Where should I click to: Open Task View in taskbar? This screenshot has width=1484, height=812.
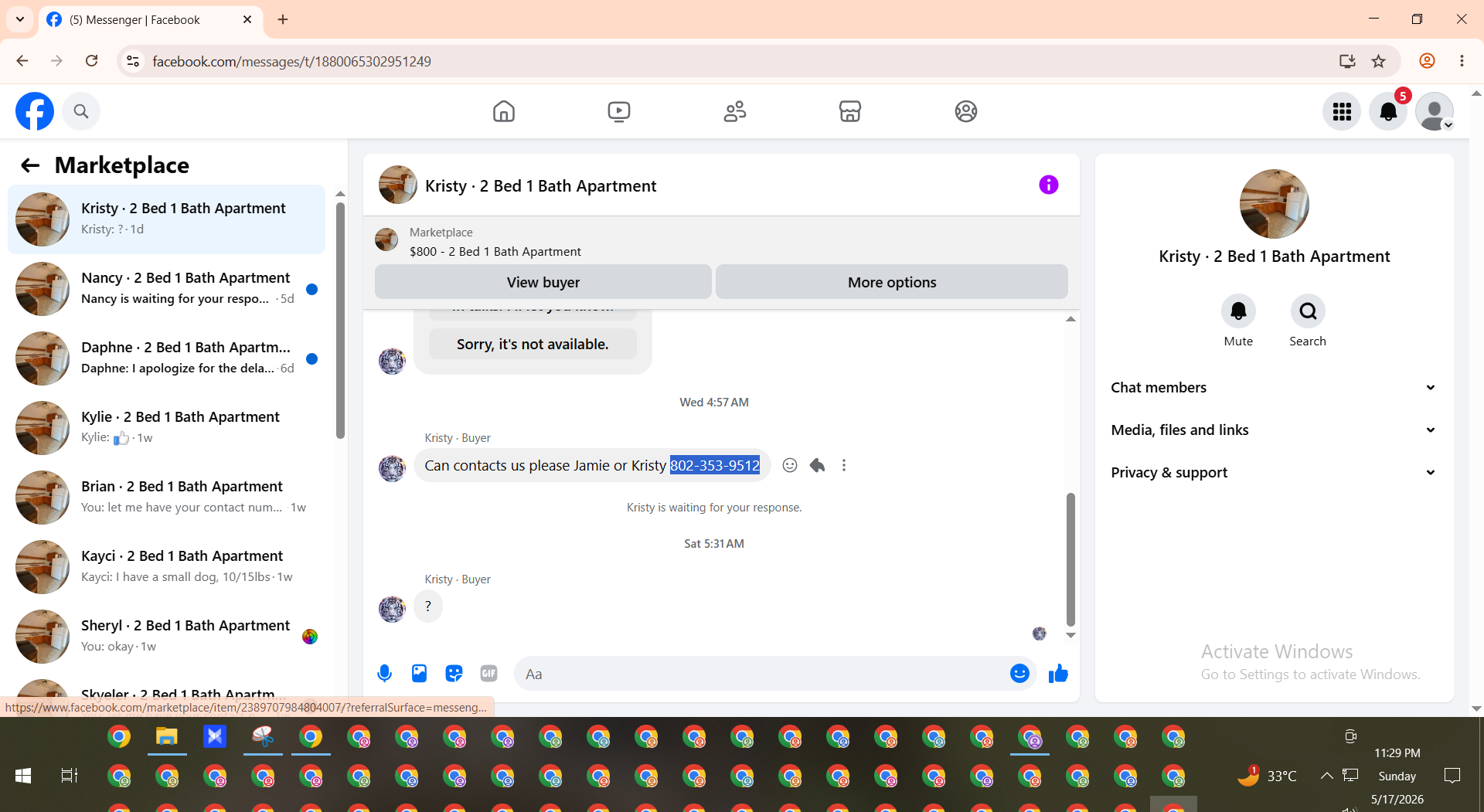click(x=70, y=775)
